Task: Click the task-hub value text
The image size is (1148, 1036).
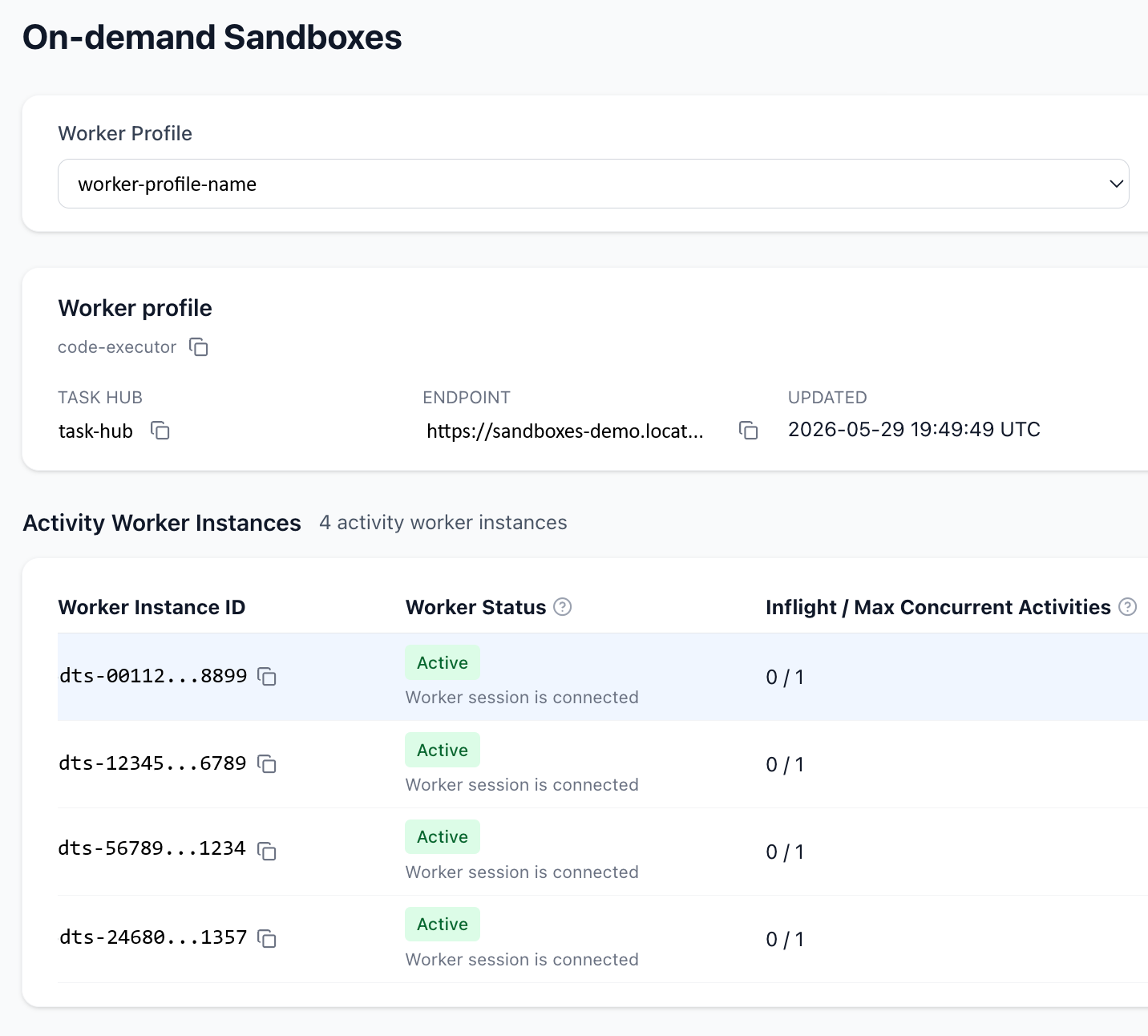Action: coord(95,431)
